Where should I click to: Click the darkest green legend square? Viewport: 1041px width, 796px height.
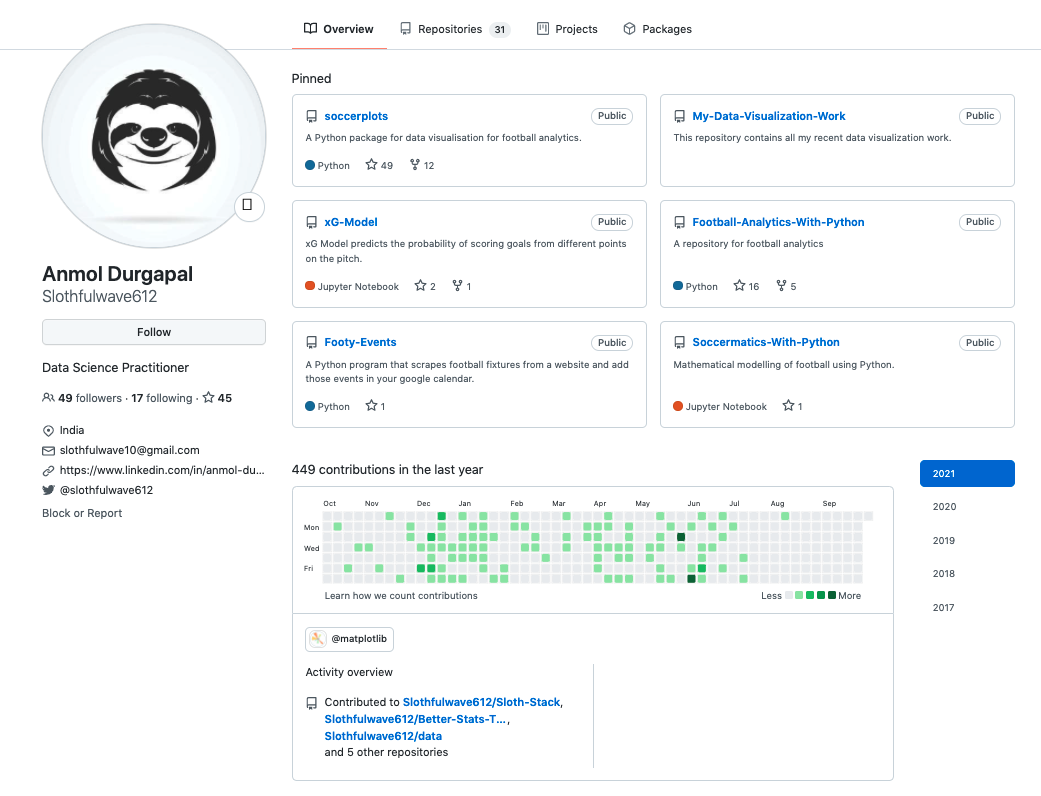coord(832,595)
